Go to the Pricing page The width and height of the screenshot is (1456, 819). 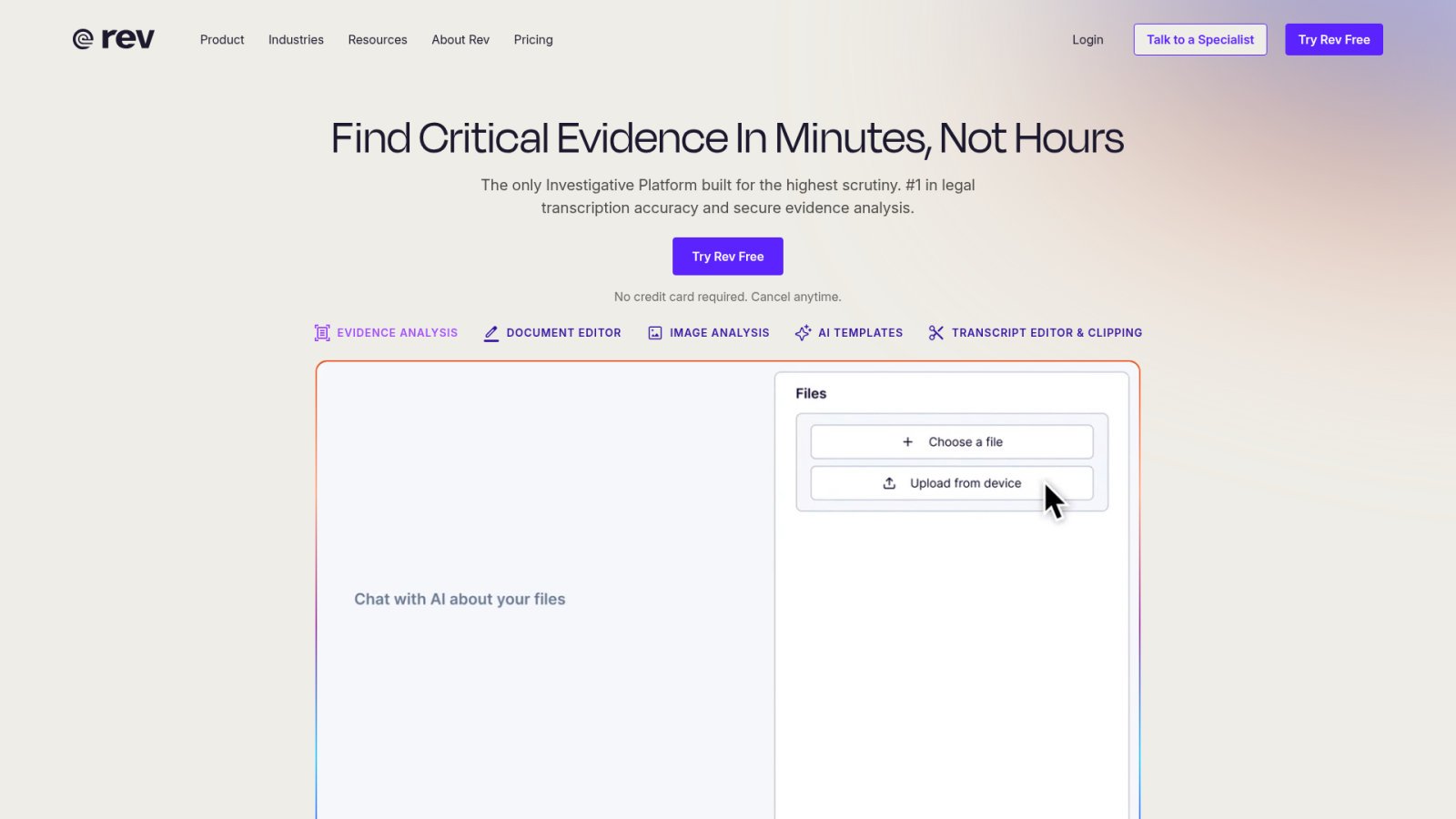[533, 40]
